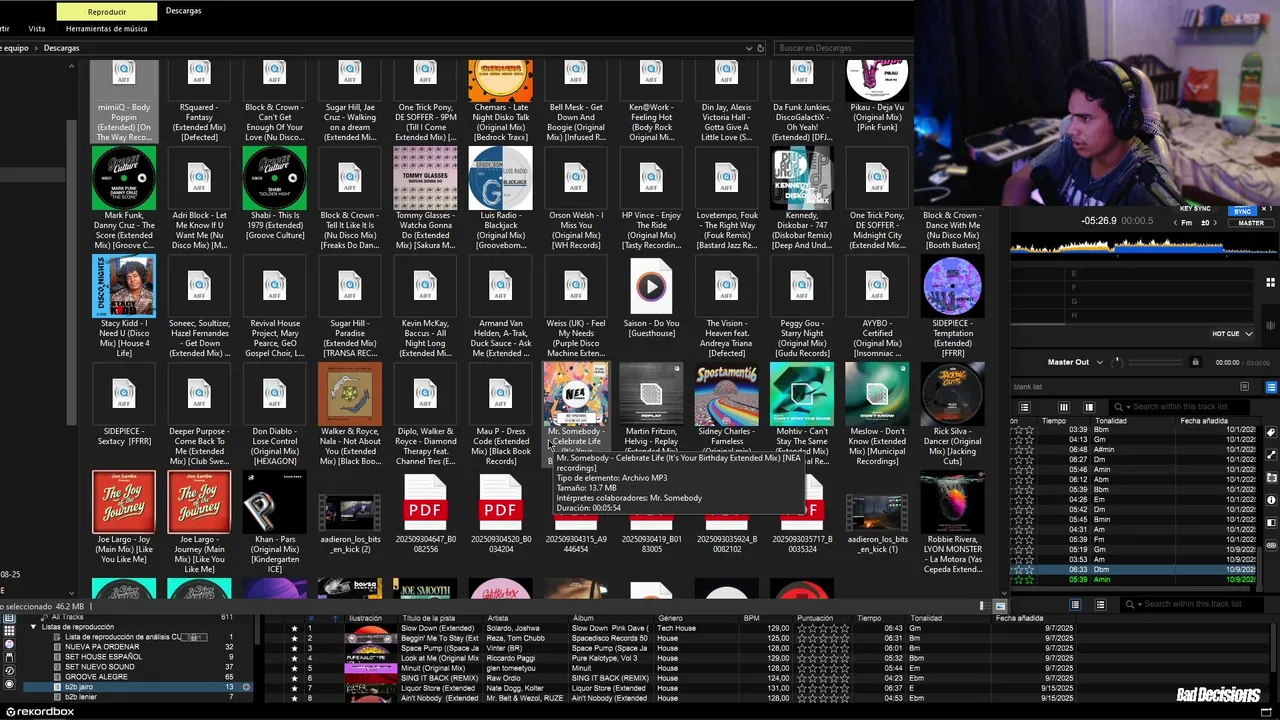Switch blank list to blue list view
Image resolution: width=1280 pixels, height=720 pixels.
click(x=1271, y=387)
